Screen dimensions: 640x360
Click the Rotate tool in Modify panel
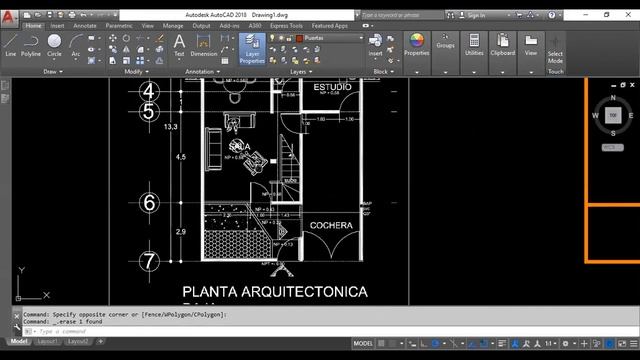(x=126, y=38)
